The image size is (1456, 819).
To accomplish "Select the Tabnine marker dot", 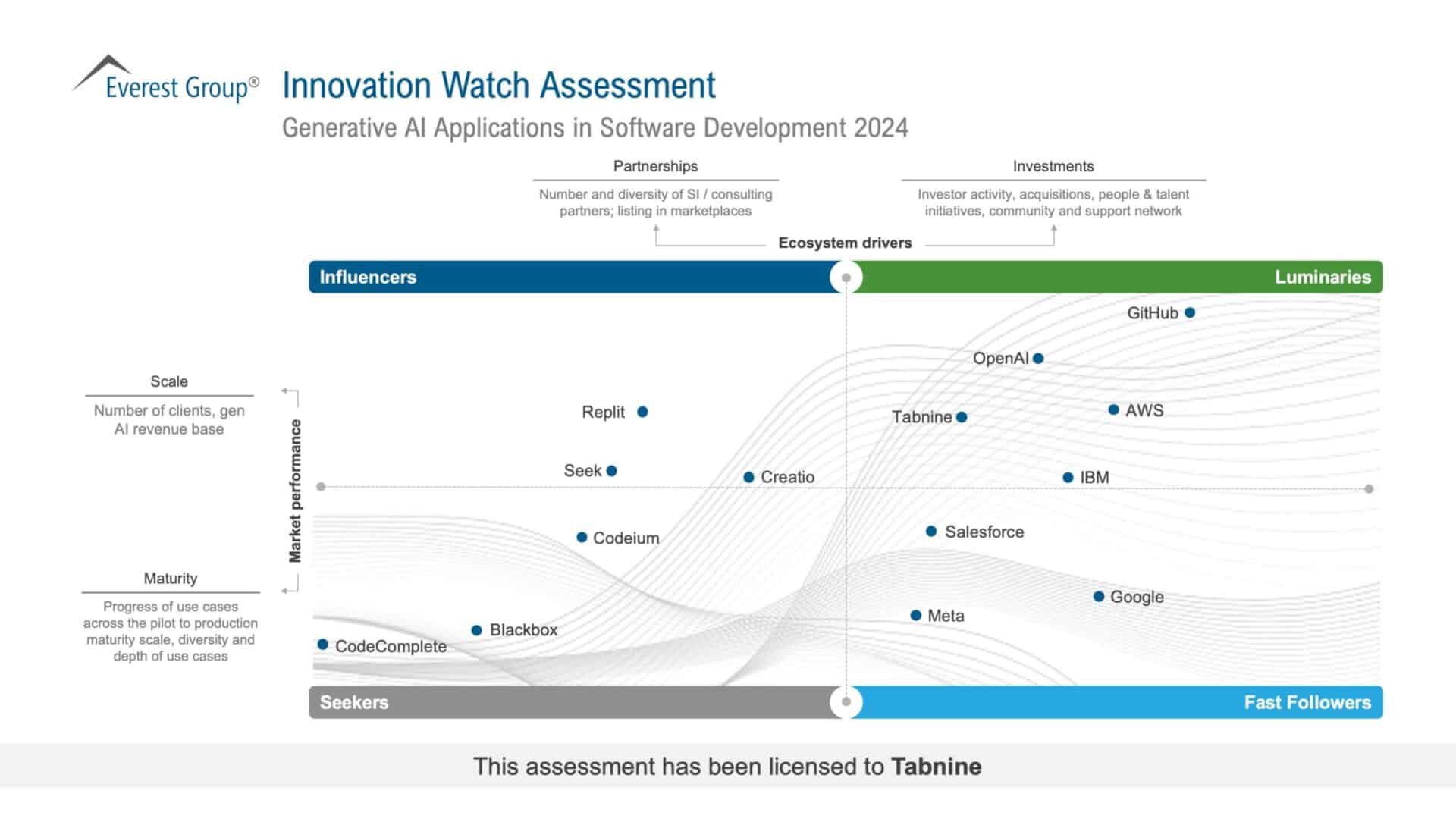I will [962, 417].
